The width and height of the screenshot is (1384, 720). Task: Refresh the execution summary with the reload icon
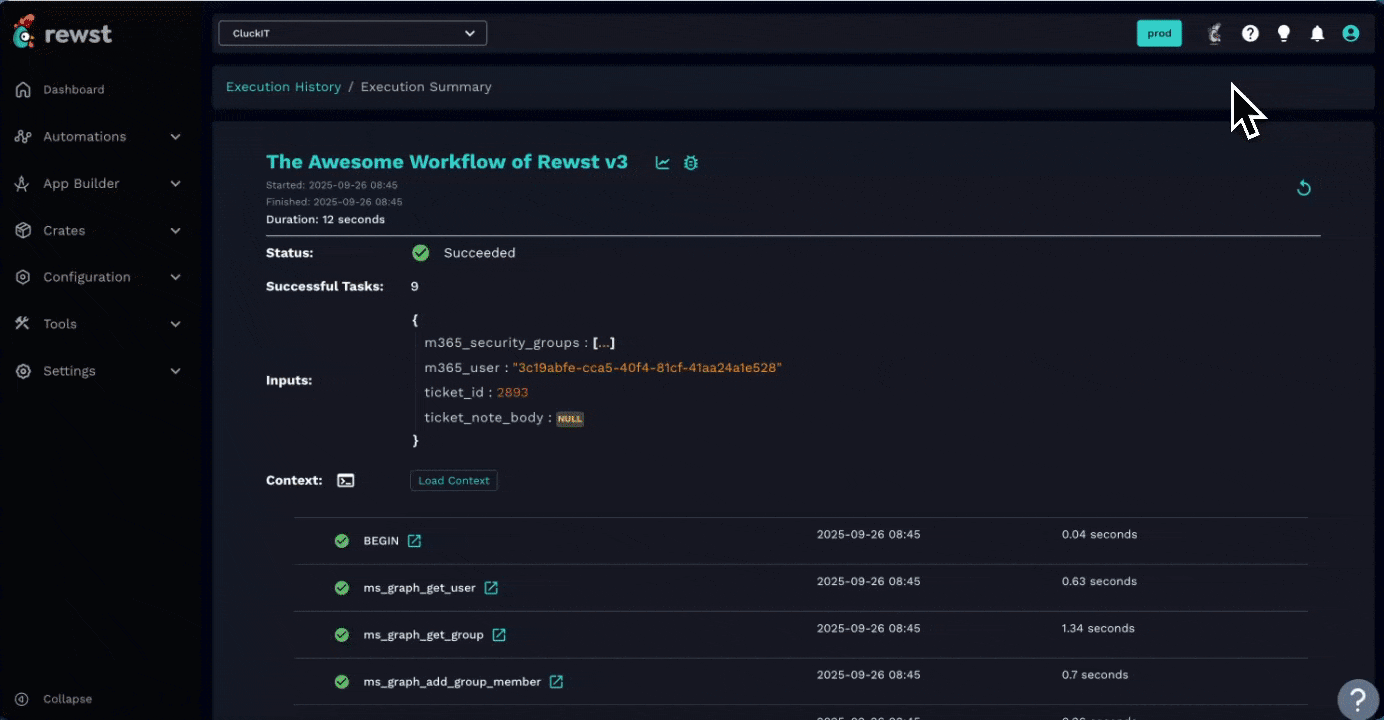[1303, 187]
